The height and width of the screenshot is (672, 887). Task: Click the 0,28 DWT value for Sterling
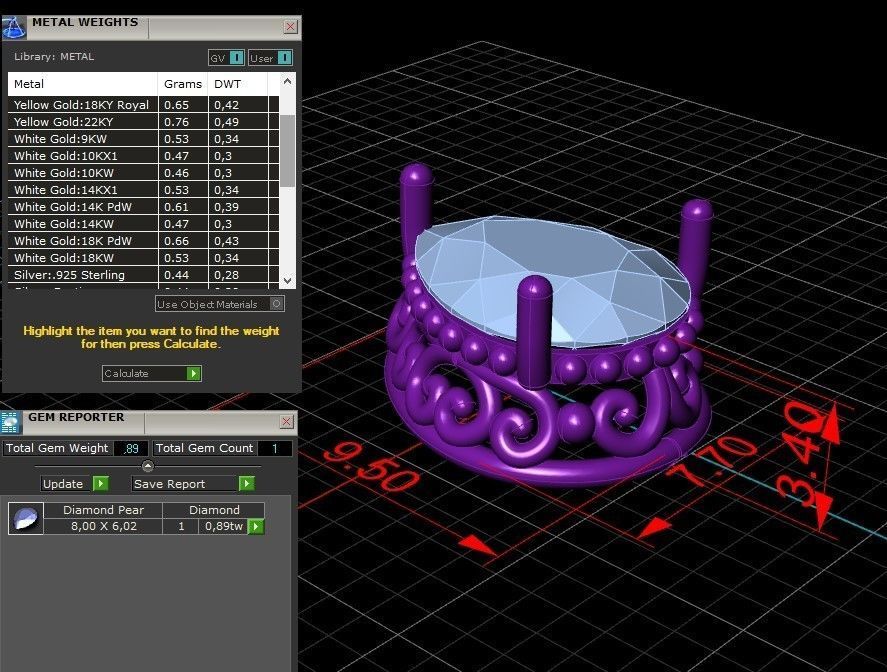point(226,274)
